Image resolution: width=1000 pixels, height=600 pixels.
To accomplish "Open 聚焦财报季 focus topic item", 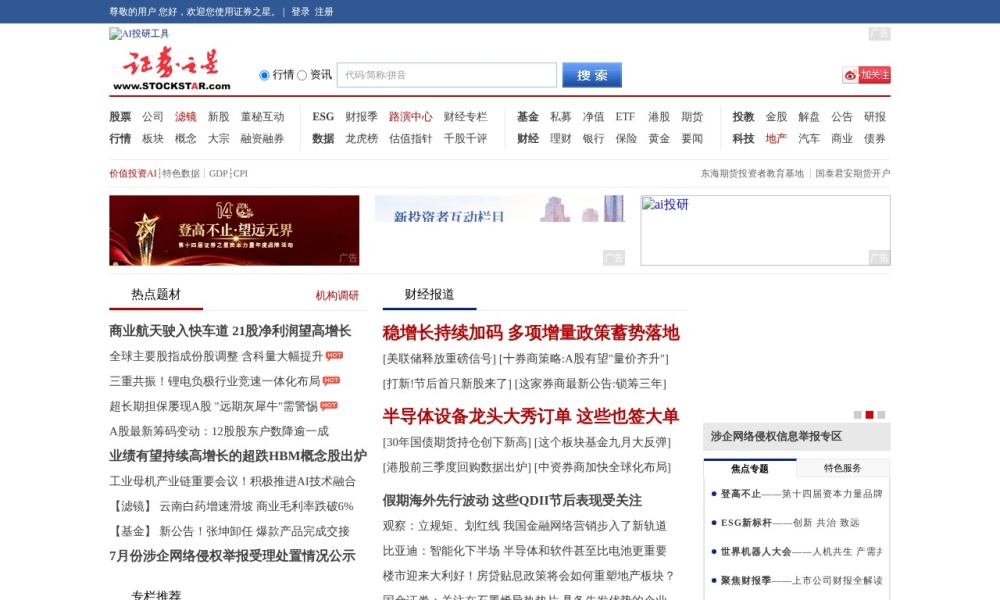I will (x=801, y=580).
